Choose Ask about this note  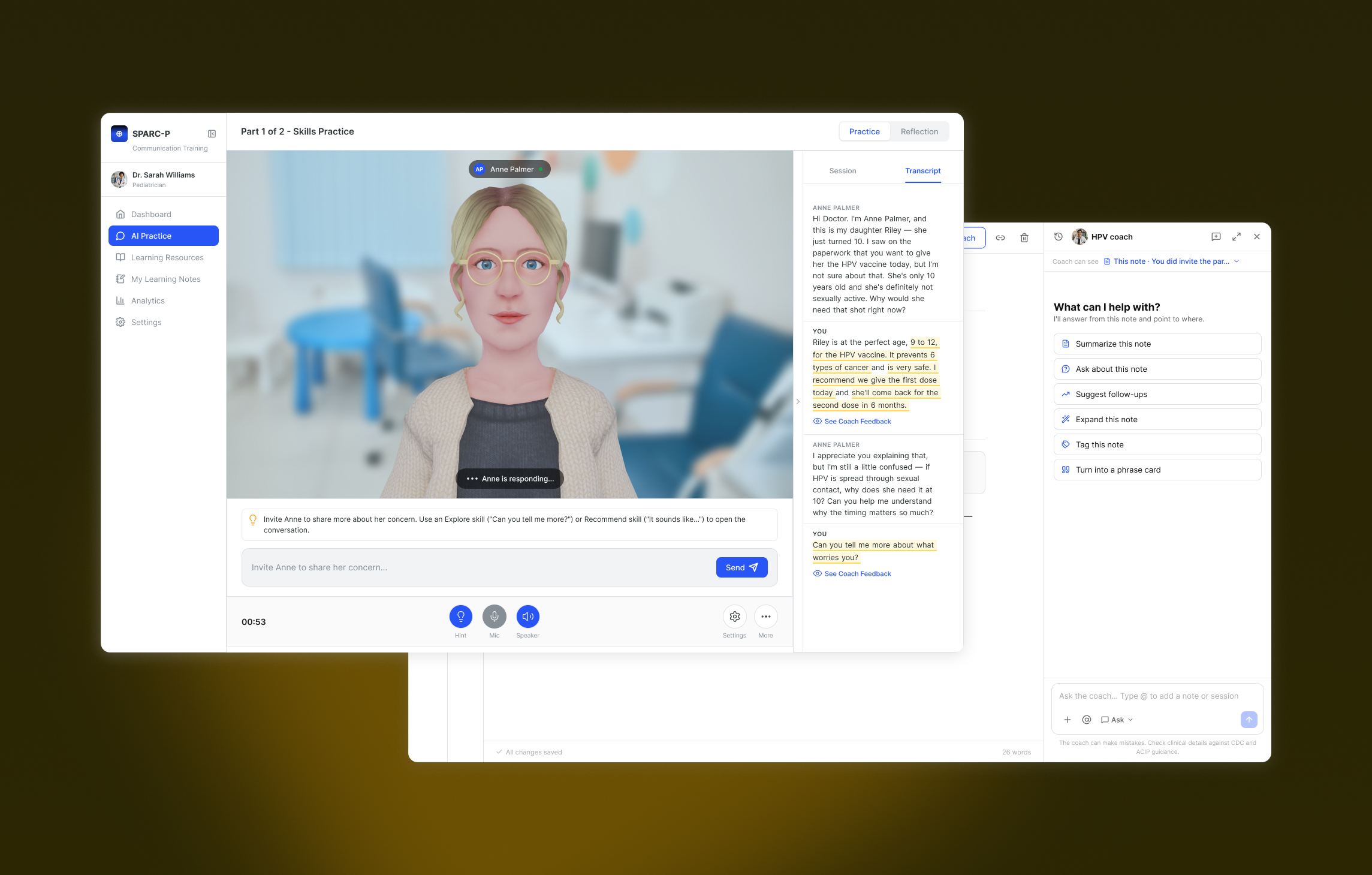point(1157,369)
